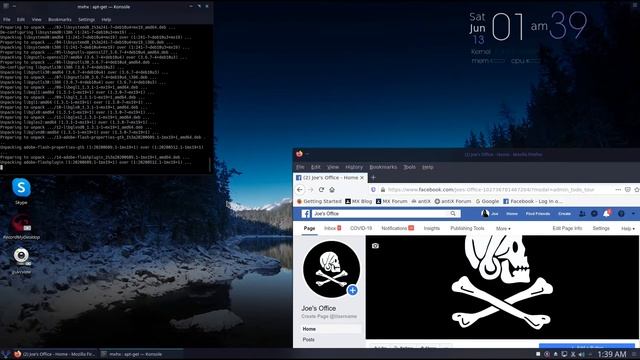This screenshot has height=360, width=640.
Task: Click Create Page @Username link
Action: point(329,316)
